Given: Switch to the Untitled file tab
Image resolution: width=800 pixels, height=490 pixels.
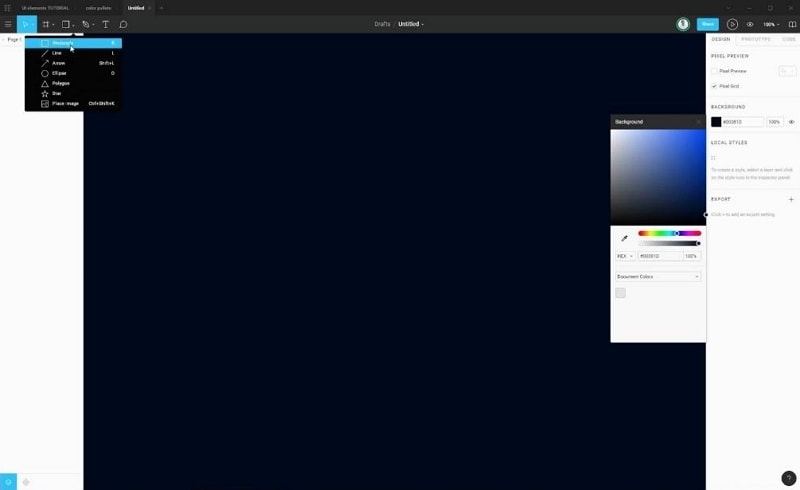Looking at the screenshot, I should coord(136,8).
